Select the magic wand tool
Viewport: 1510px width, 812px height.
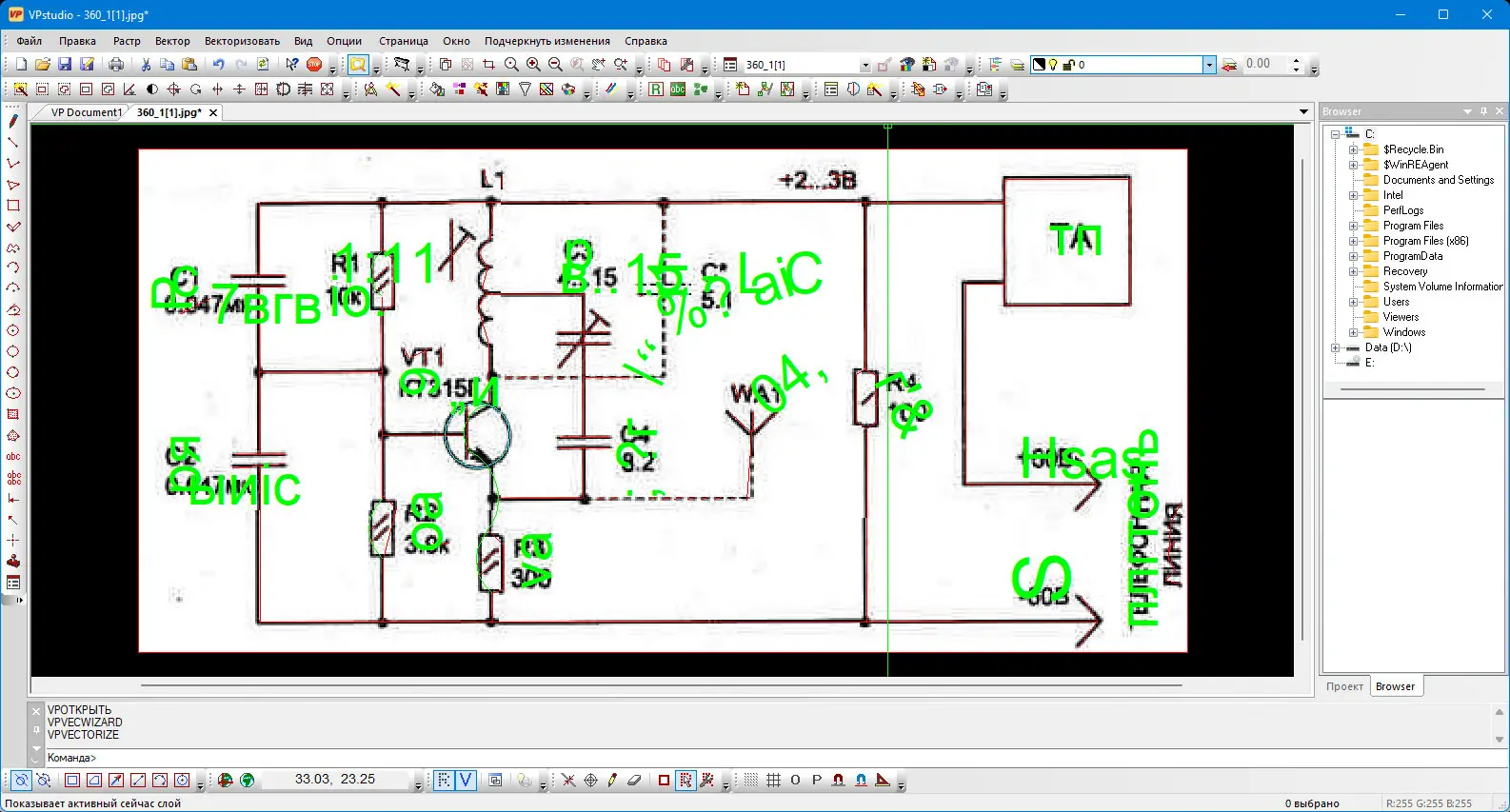click(x=393, y=89)
